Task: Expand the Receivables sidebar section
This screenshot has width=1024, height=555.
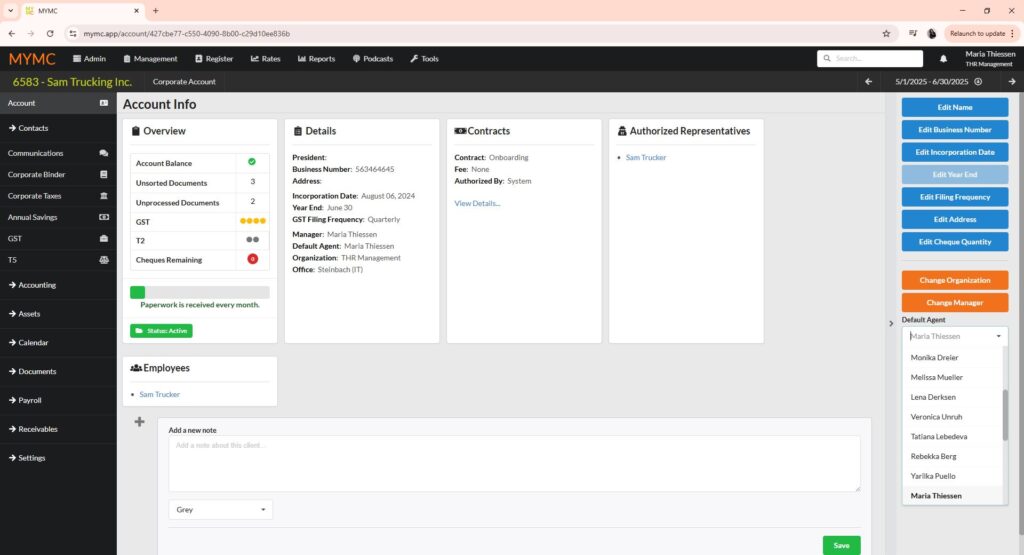Action: (x=58, y=429)
